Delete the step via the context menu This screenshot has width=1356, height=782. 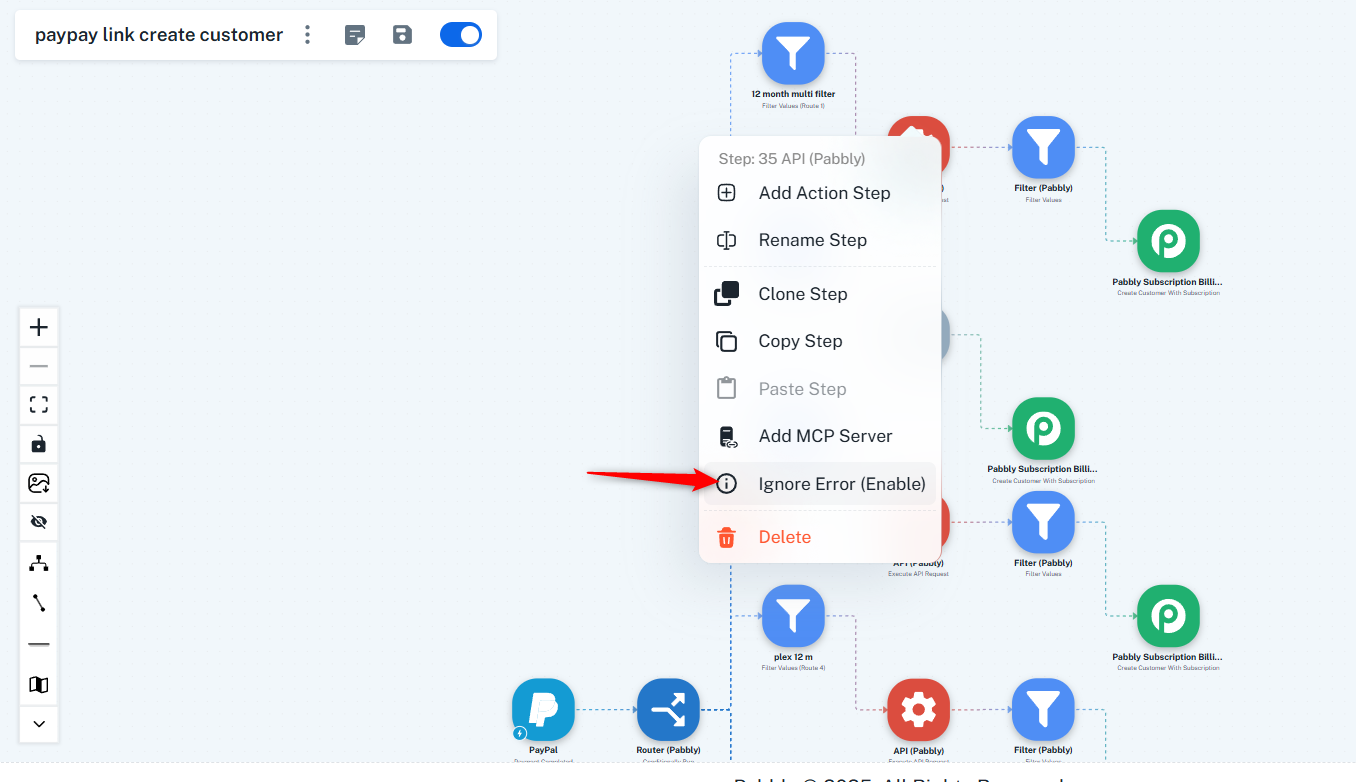(x=820, y=537)
